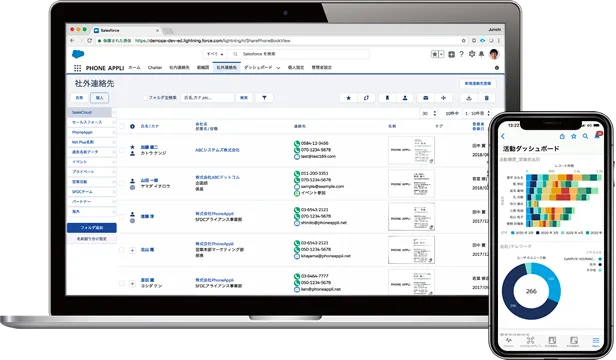Open the favorites list dropdown arrow
The height and width of the screenshot is (360, 616).
point(442,54)
